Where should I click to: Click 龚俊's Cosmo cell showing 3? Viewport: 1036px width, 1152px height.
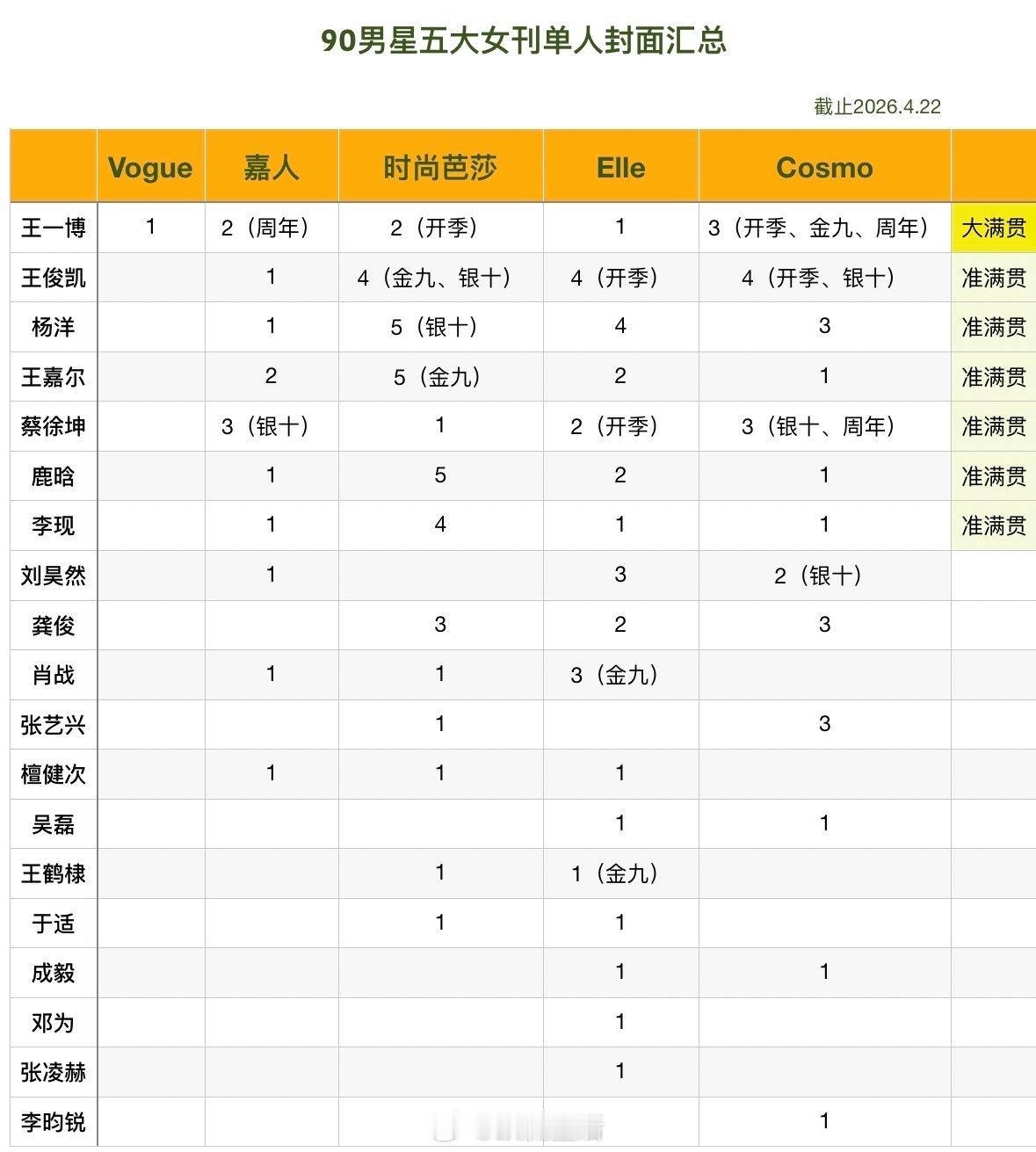tap(824, 624)
